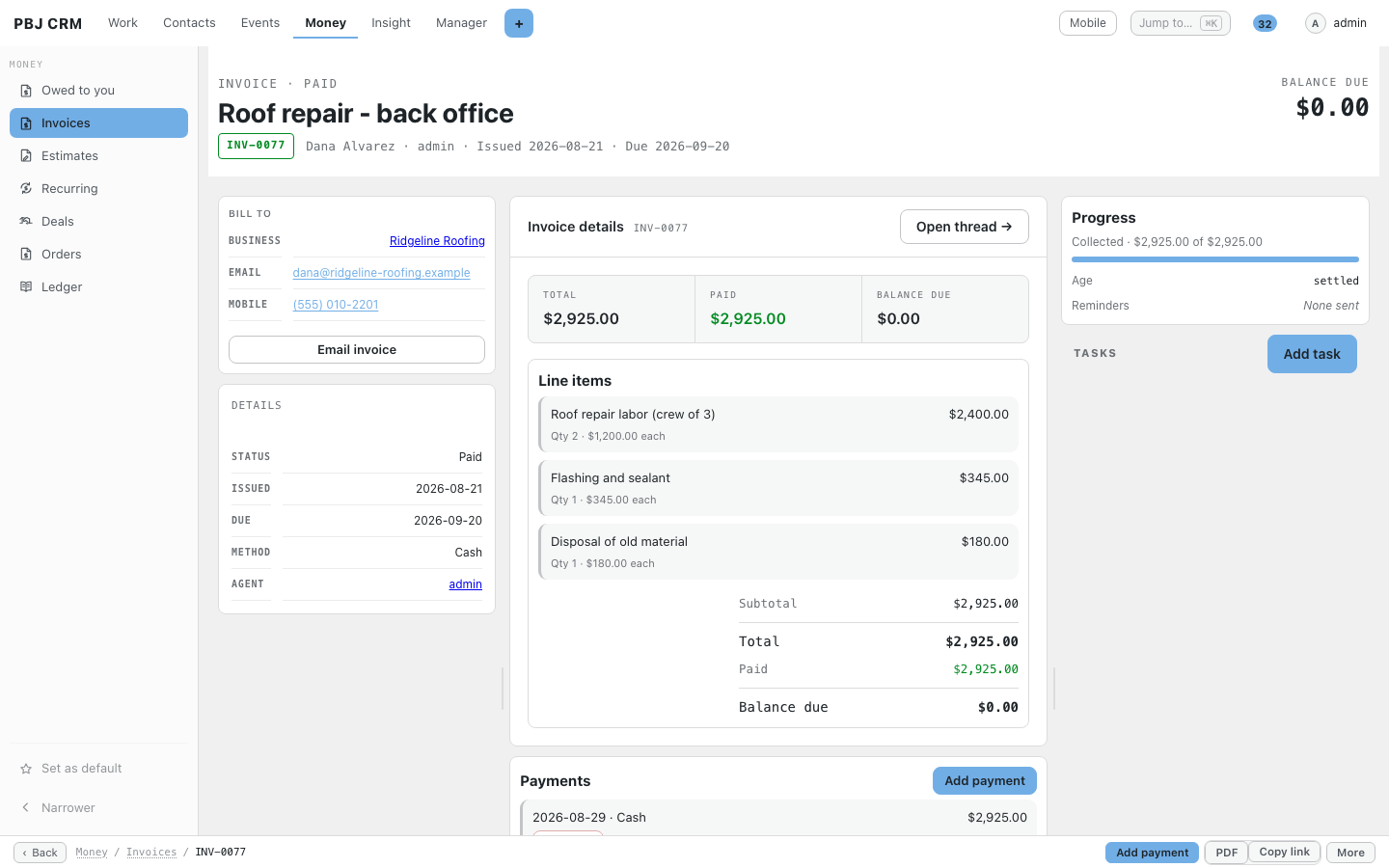Click Add payment in the bottom bar
Image resolution: width=1389 pixels, height=868 pixels.
(1153, 853)
